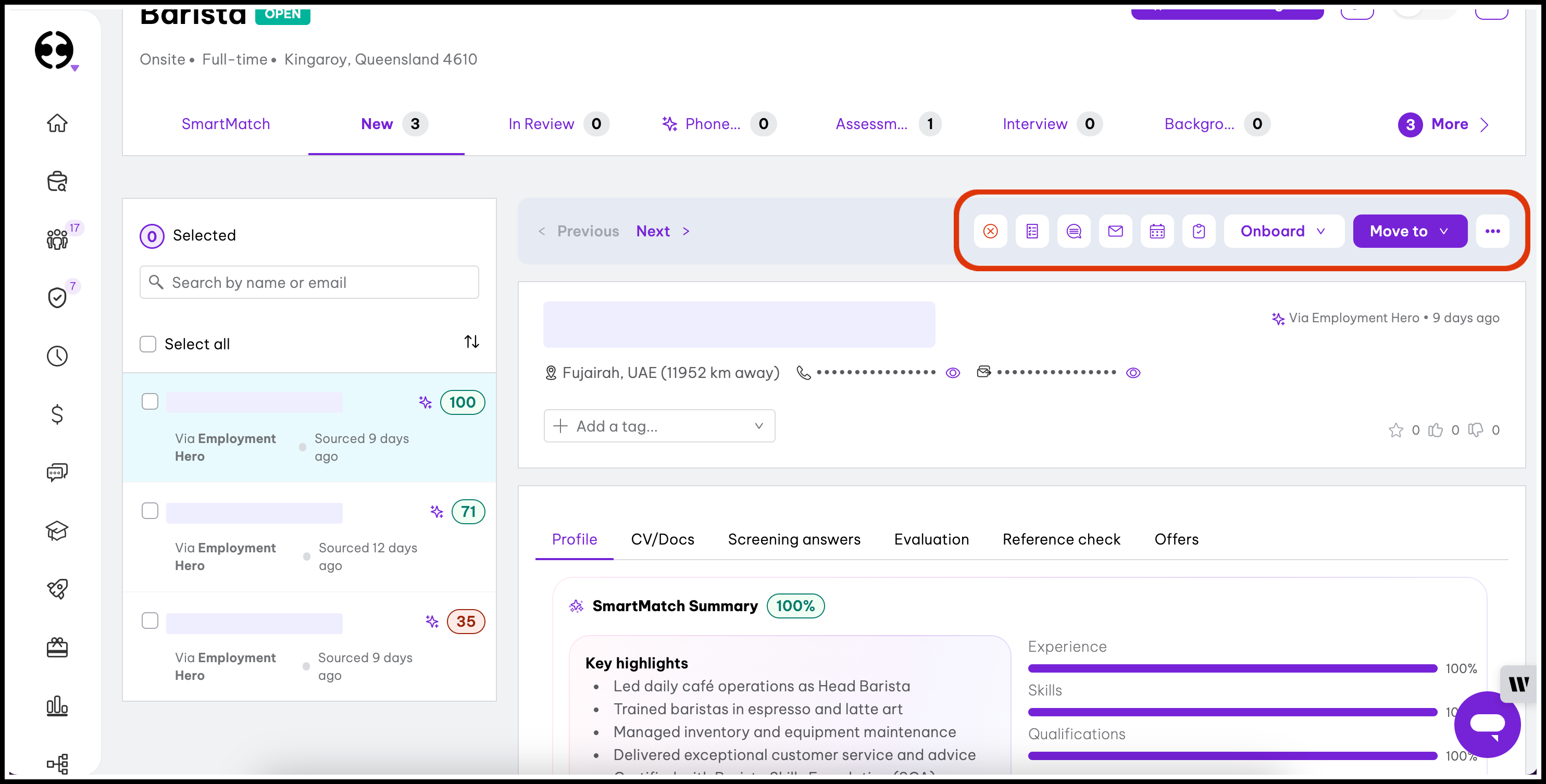Click the sort arrows icon by Select all
1546x784 pixels.
[471, 342]
